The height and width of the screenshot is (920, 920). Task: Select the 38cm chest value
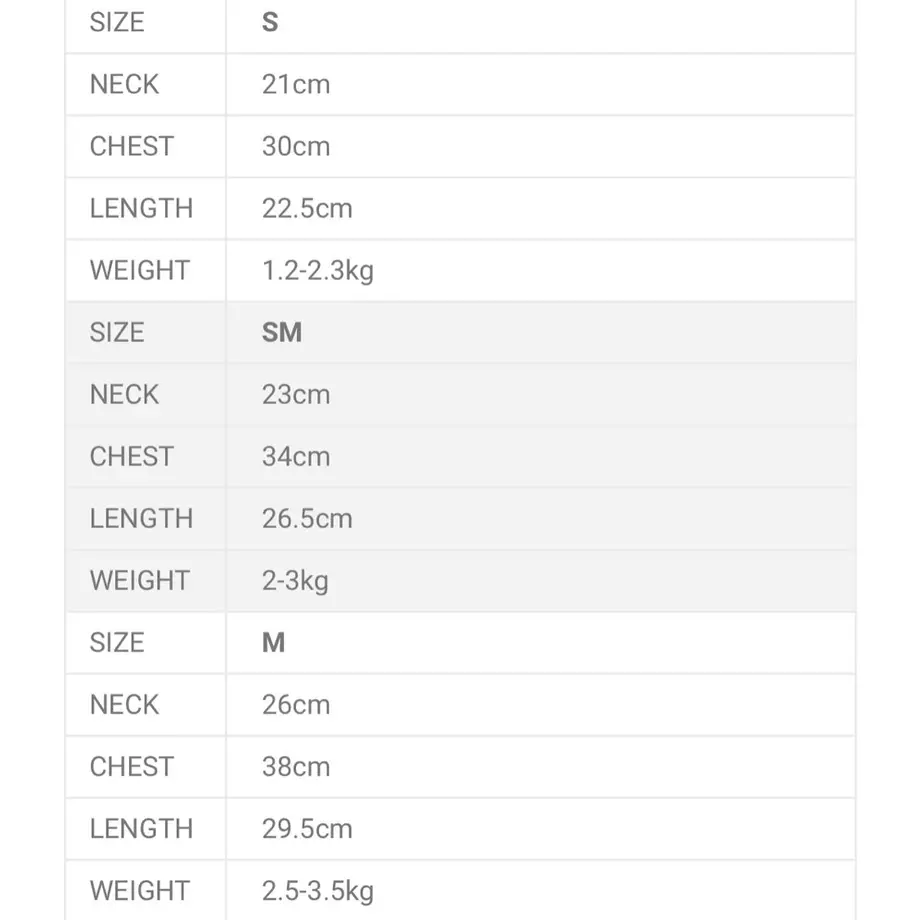(x=296, y=767)
